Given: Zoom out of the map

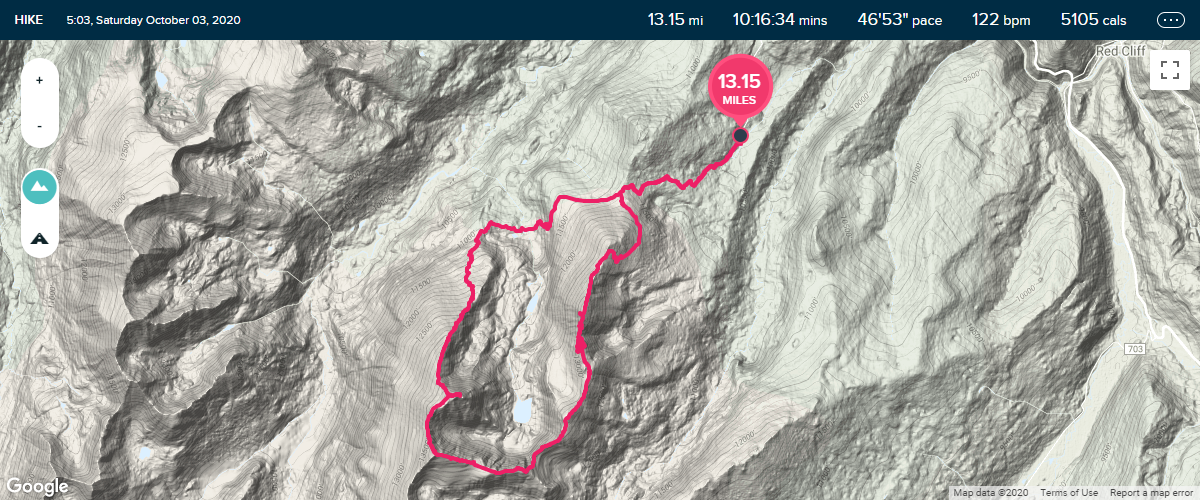Looking at the screenshot, I should tap(39, 126).
